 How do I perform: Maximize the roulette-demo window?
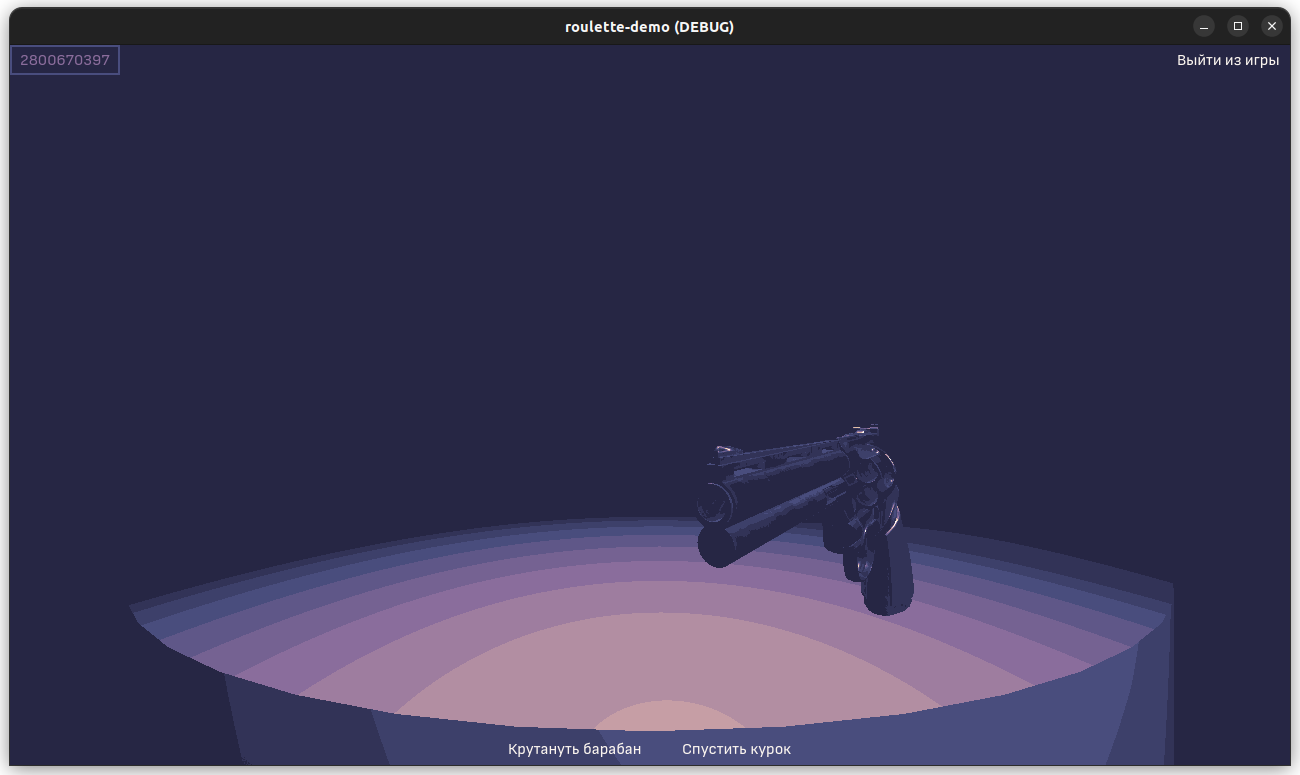pos(1238,26)
